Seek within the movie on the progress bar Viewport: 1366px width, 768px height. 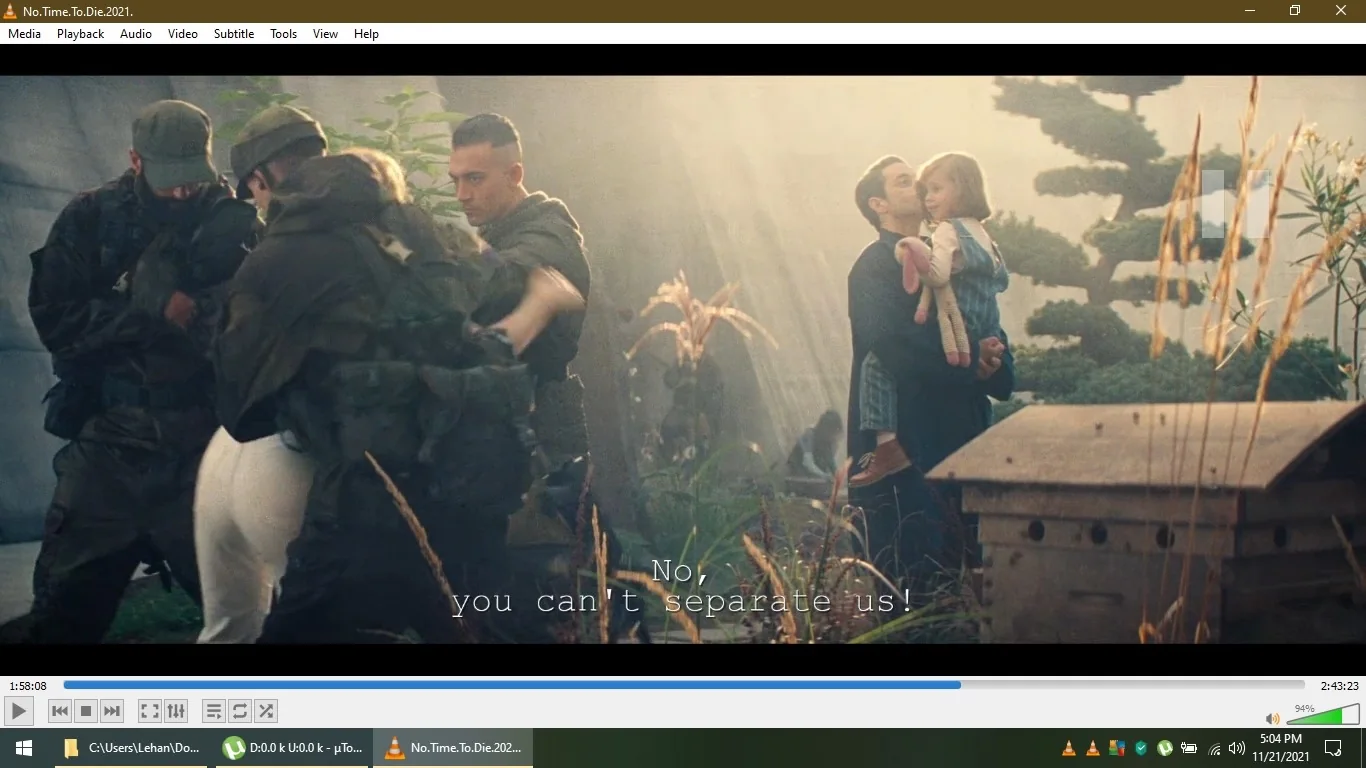[x=684, y=685]
